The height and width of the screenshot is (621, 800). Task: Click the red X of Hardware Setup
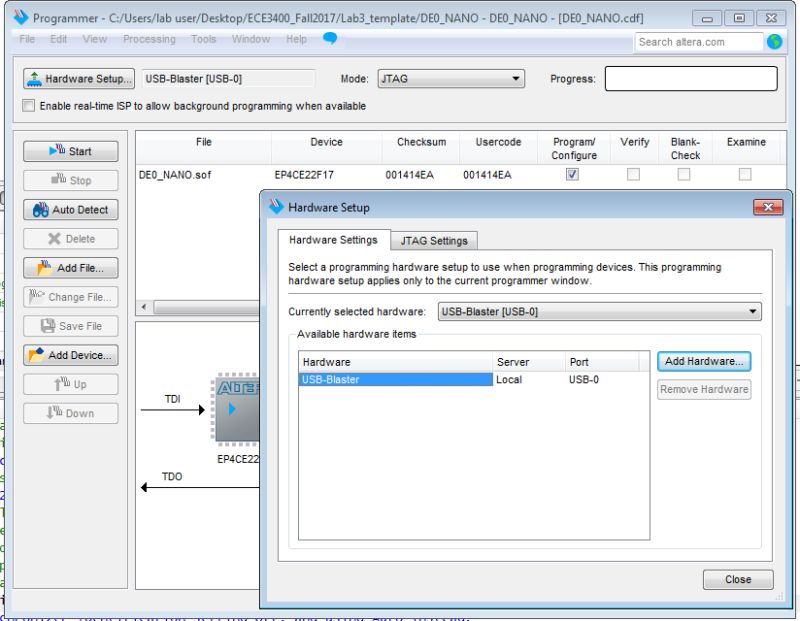(768, 207)
